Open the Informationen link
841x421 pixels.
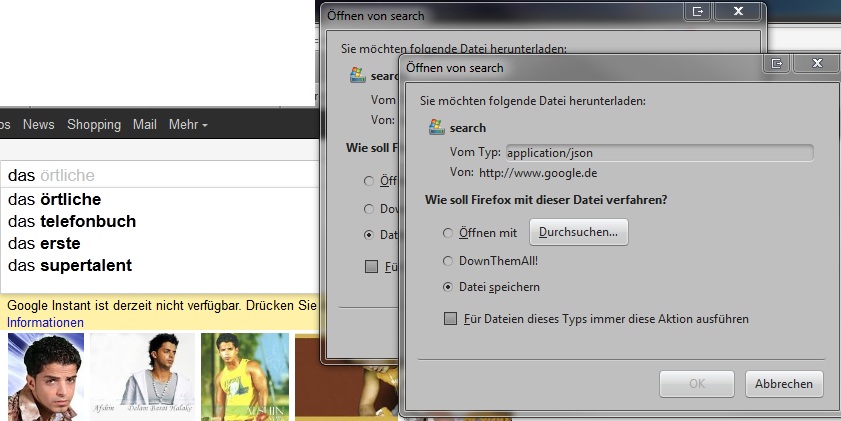pos(45,322)
